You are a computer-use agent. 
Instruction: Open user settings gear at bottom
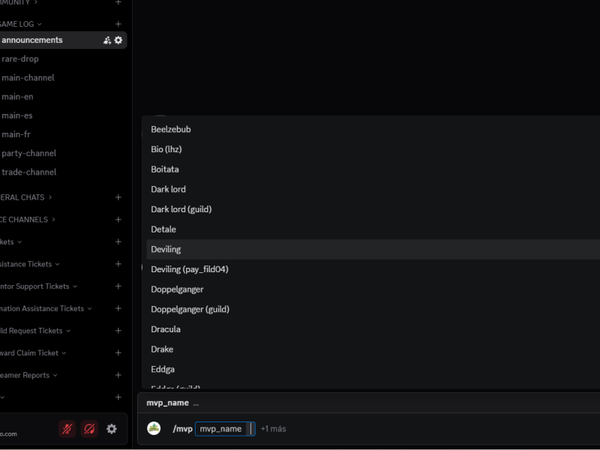(x=111, y=429)
